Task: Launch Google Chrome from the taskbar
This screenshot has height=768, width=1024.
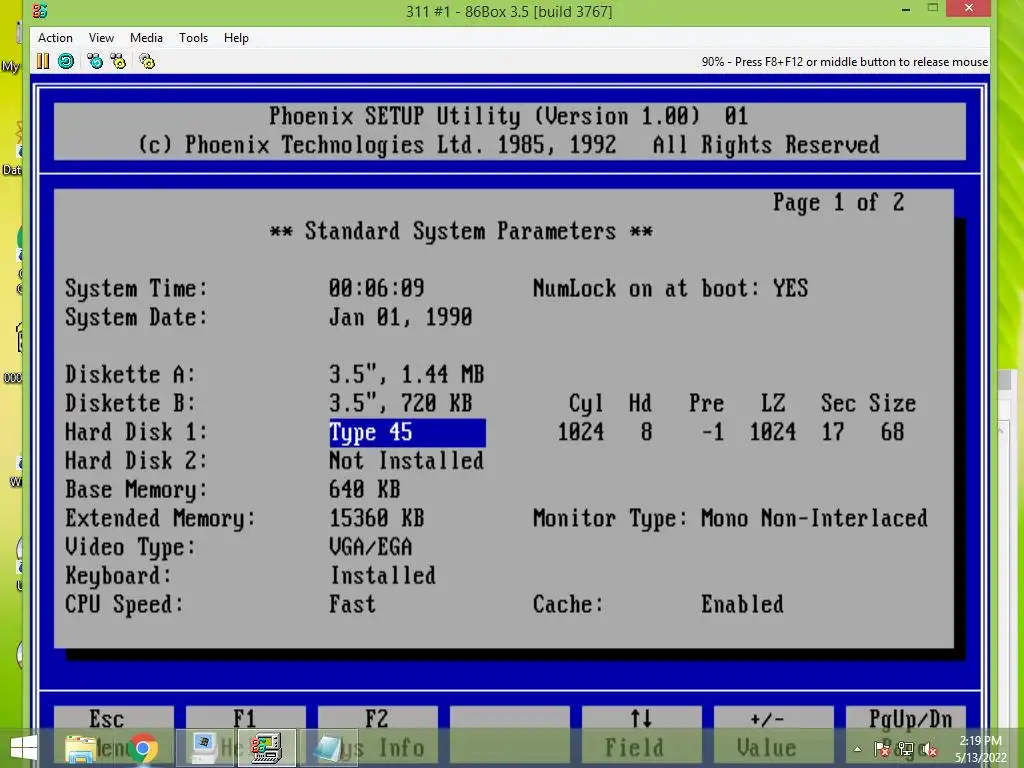Action: click(x=143, y=748)
